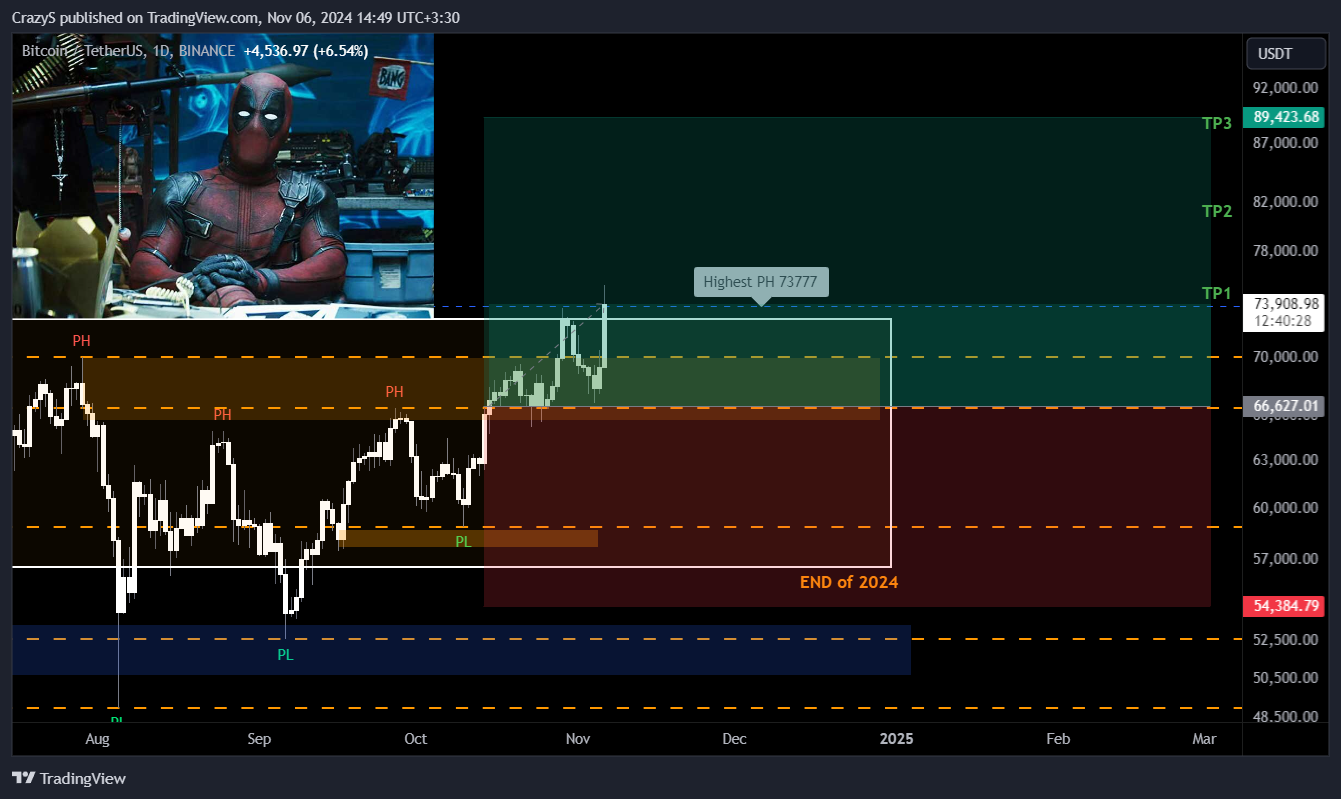Click the Sep label on time axis
Viewport: 1341px width, 799px height.
pos(259,739)
